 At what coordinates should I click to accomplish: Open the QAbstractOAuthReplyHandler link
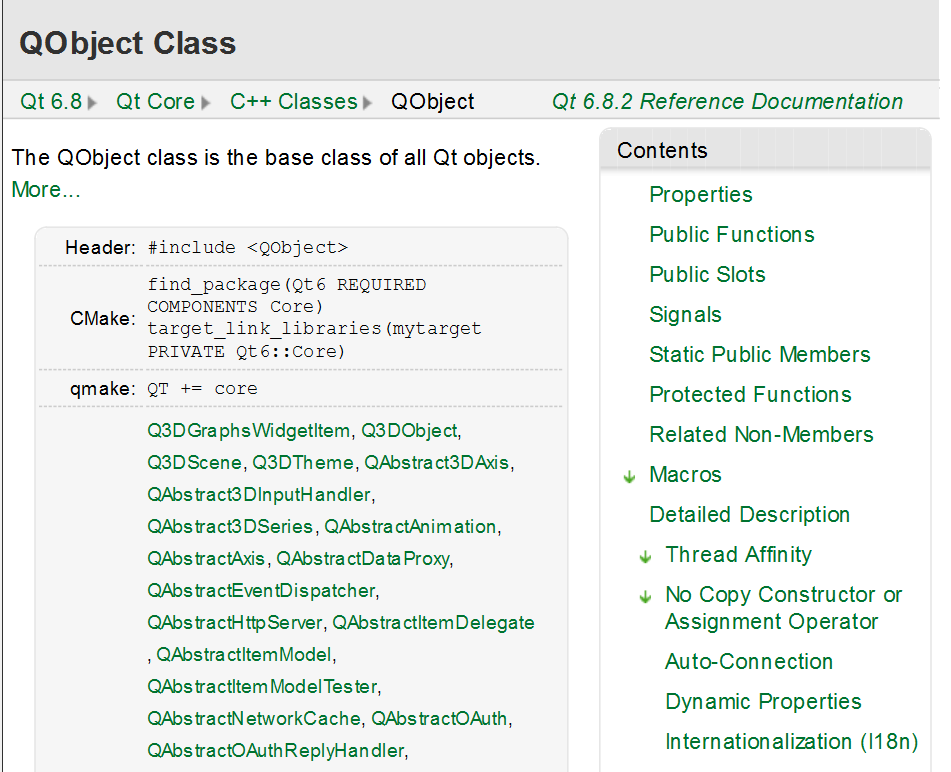click(275, 751)
